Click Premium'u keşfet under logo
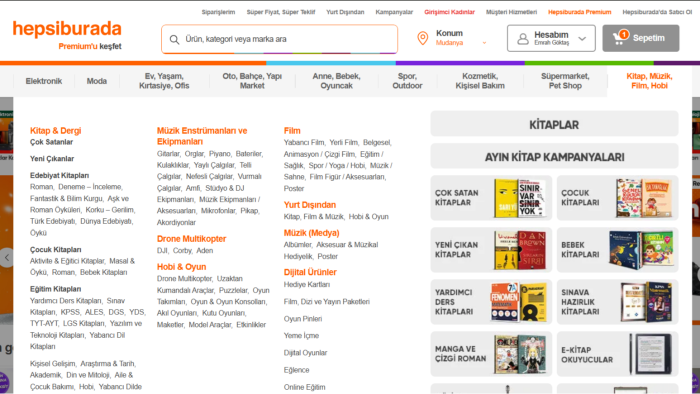 pyautogui.click(x=90, y=46)
